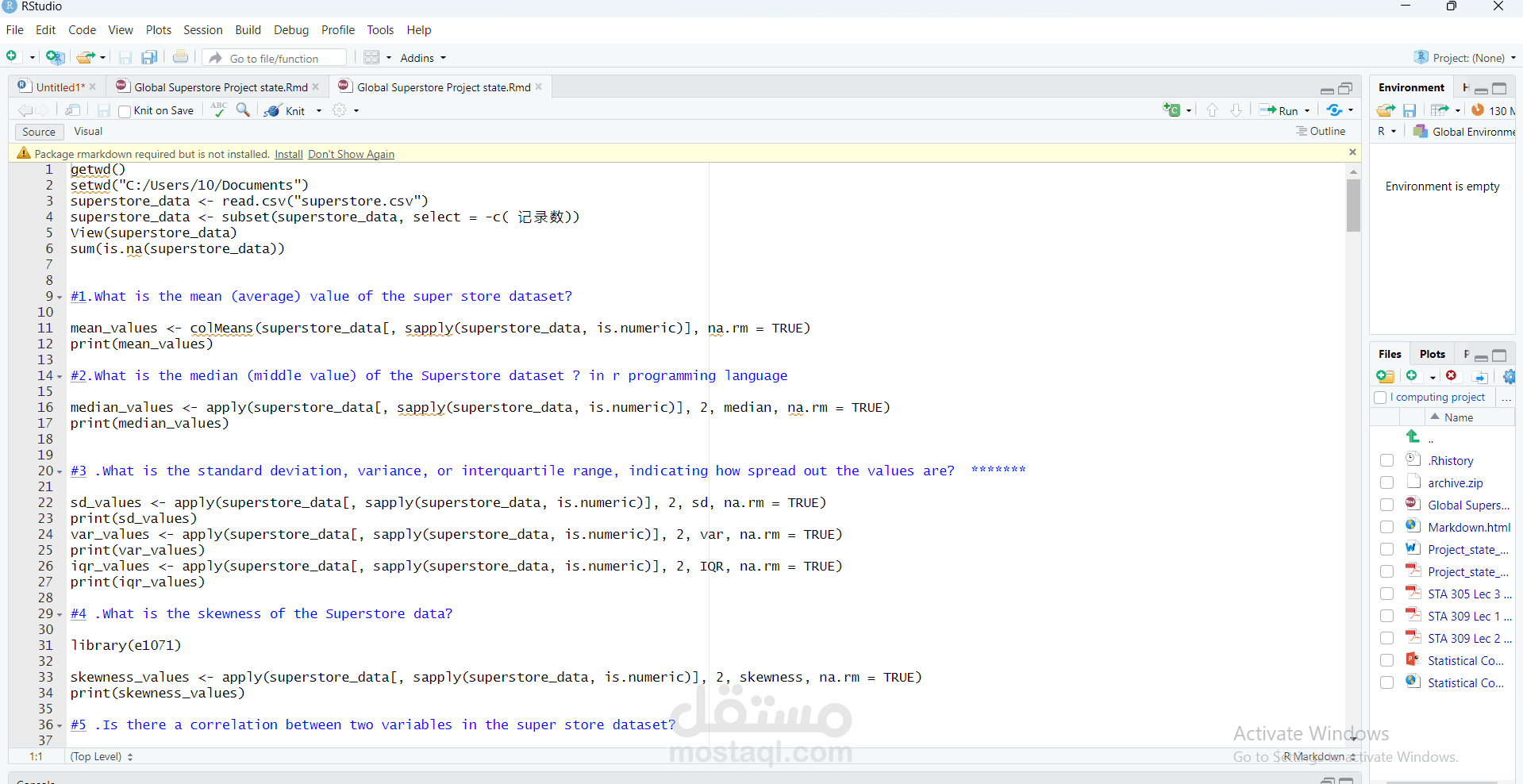1523x784 pixels.
Task: Collapse the section fold arrow at line 9
Action: coord(60,298)
